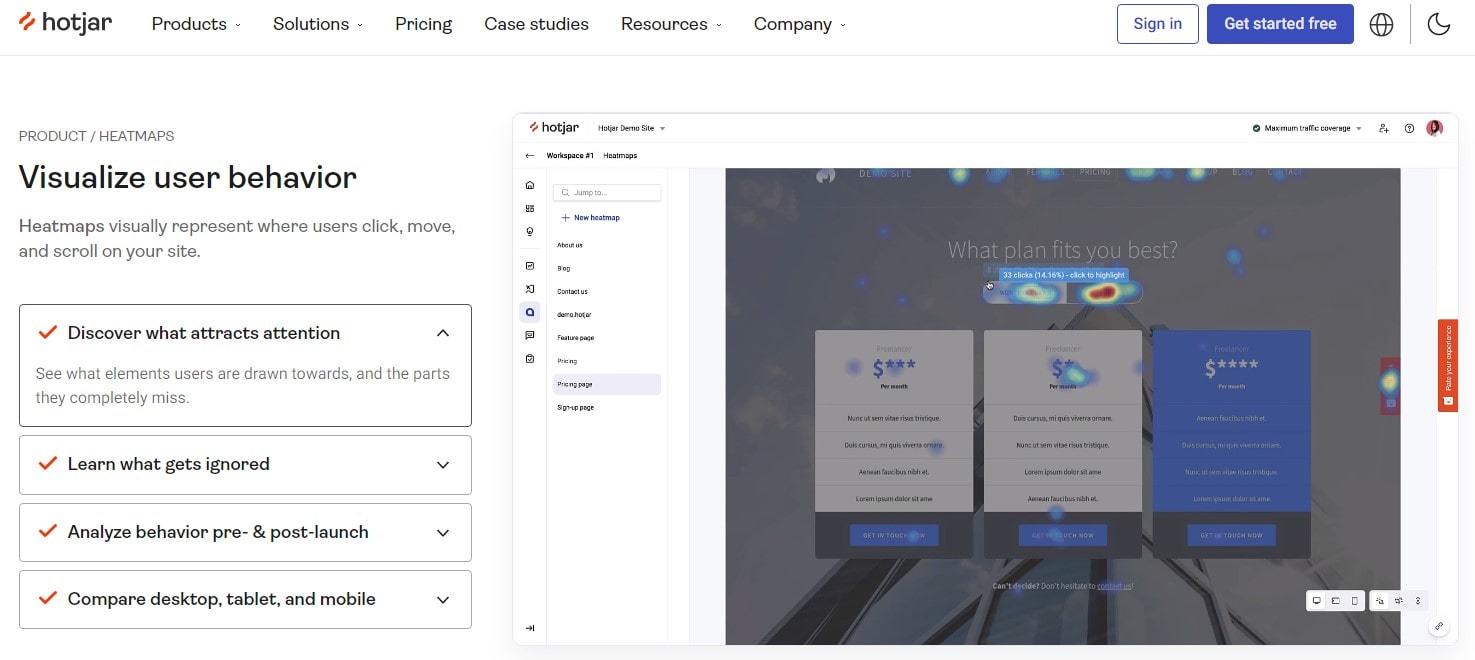Click contact us link under pricing cards
Image resolution: width=1475 pixels, height=660 pixels.
pos(1114,586)
